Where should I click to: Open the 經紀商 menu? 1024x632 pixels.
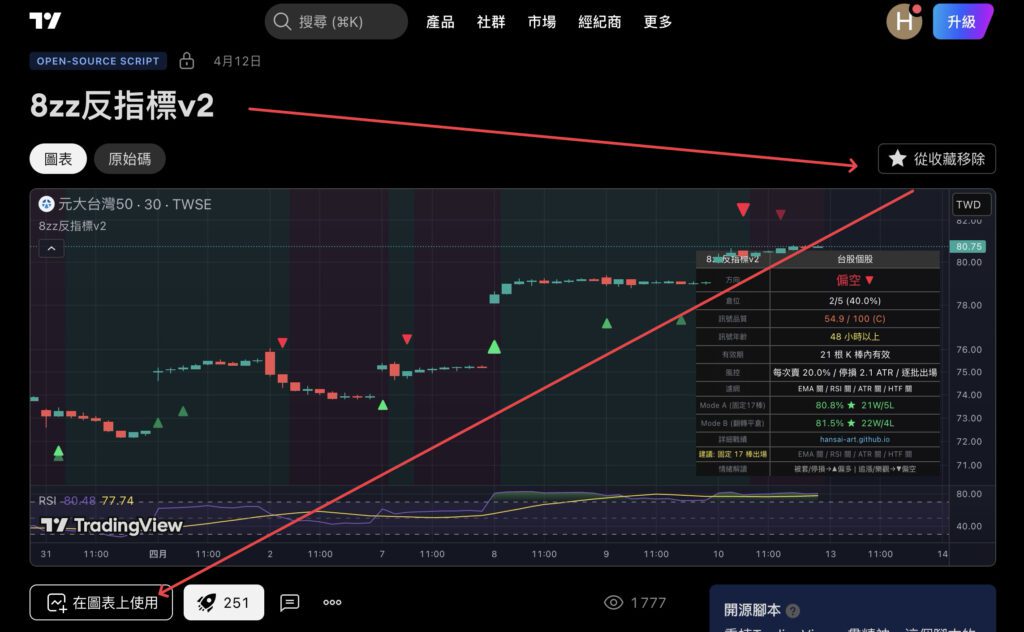coord(600,22)
